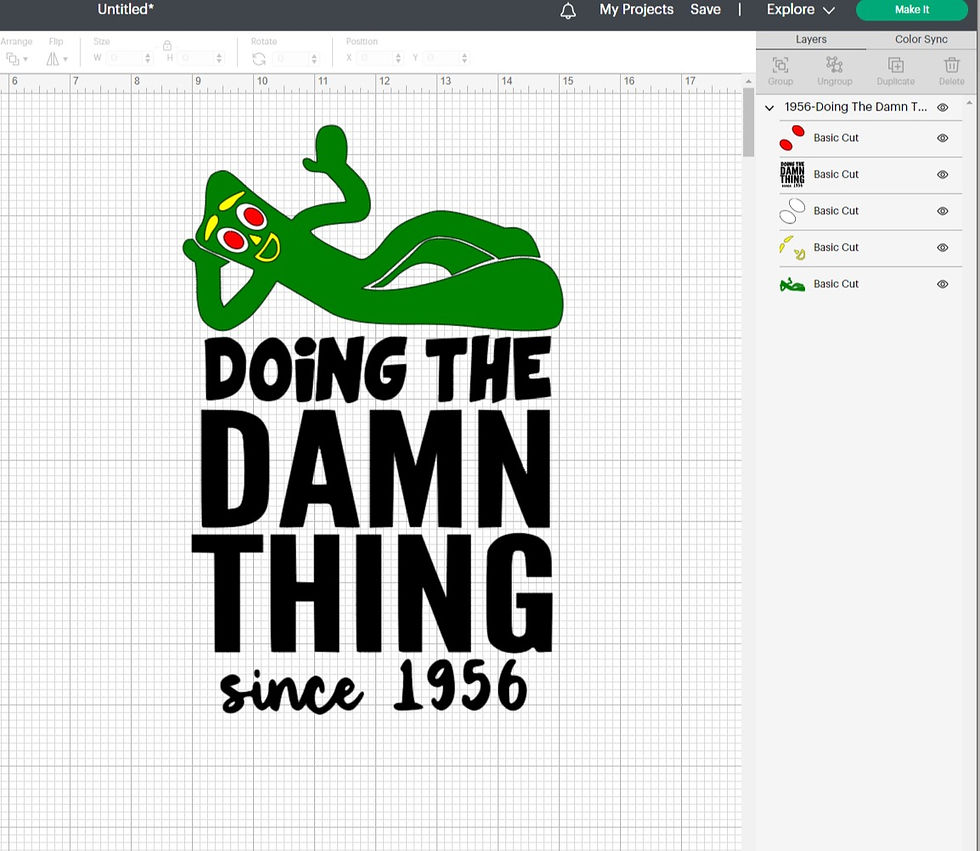Click the 1956-Doing The Damn T... group name
Viewport: 980px width, 851px height.
(x=856, y=107)
